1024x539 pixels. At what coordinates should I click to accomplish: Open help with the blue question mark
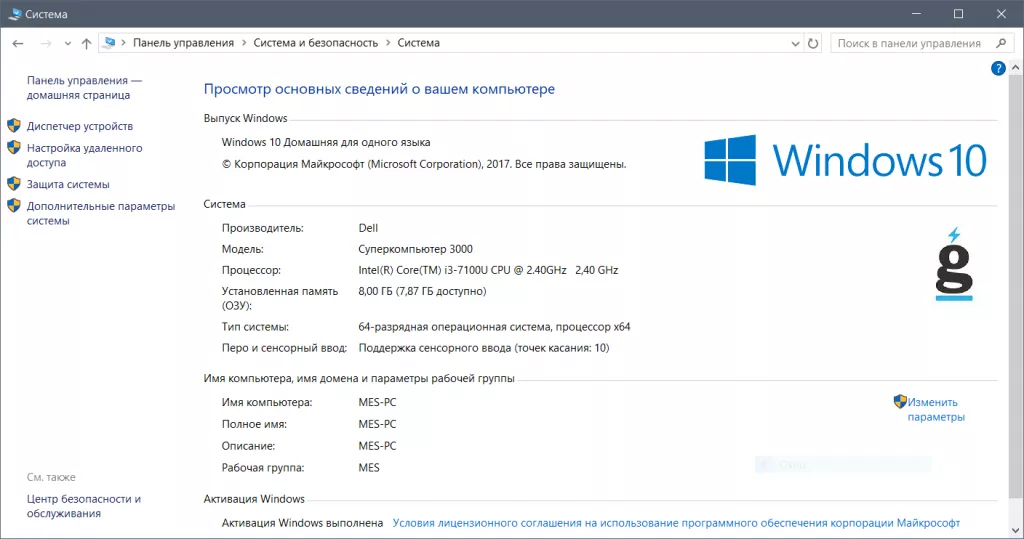pyautogui.click(x=998, y=68)
